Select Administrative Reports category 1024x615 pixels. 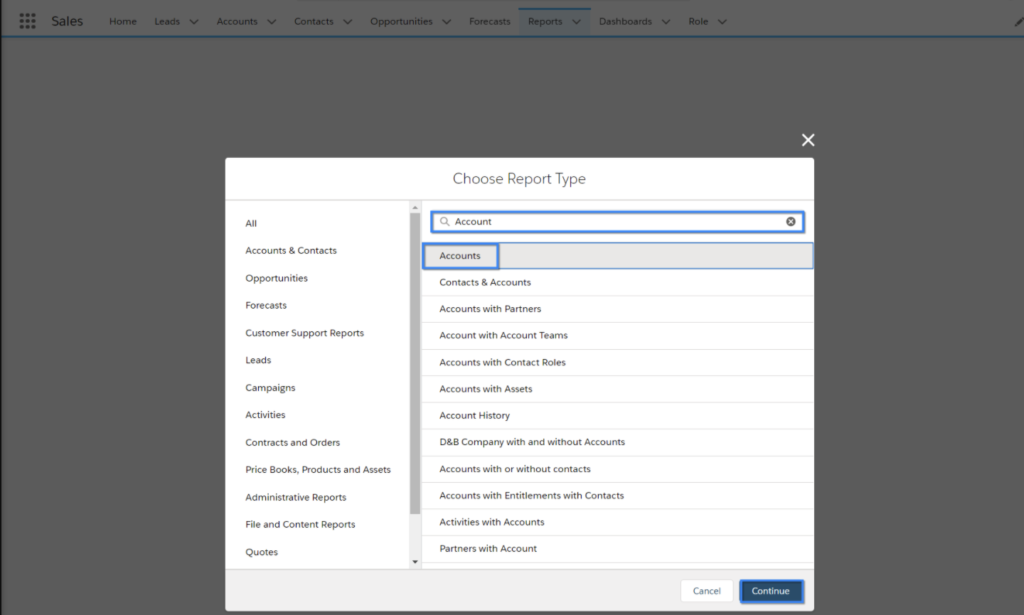click(296, 497)
